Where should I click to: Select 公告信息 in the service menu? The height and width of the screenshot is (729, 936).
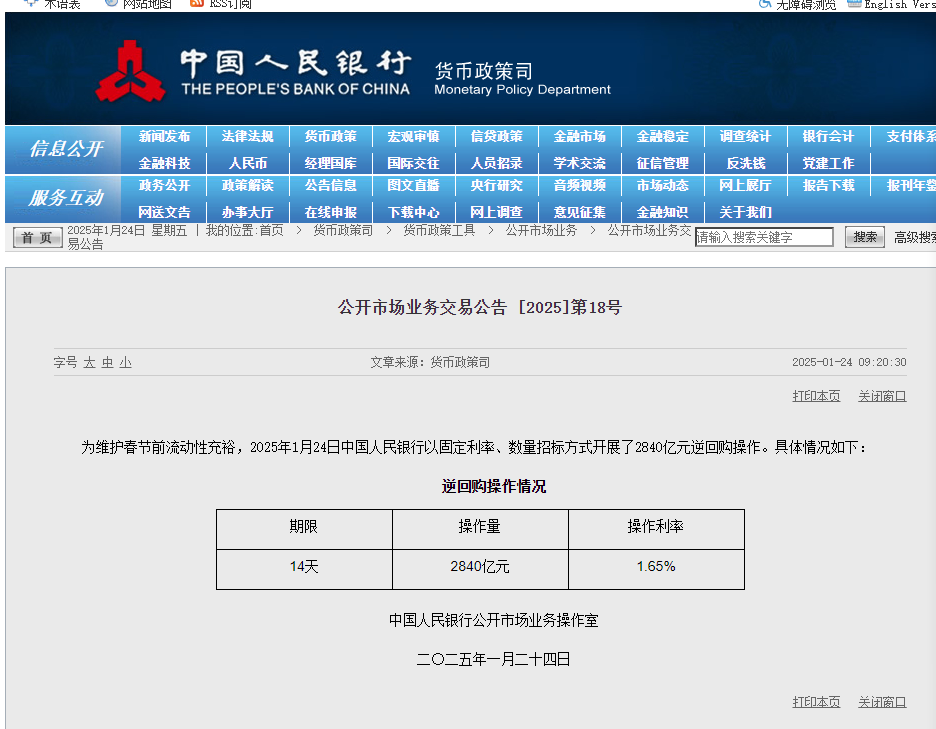point(330,186)
